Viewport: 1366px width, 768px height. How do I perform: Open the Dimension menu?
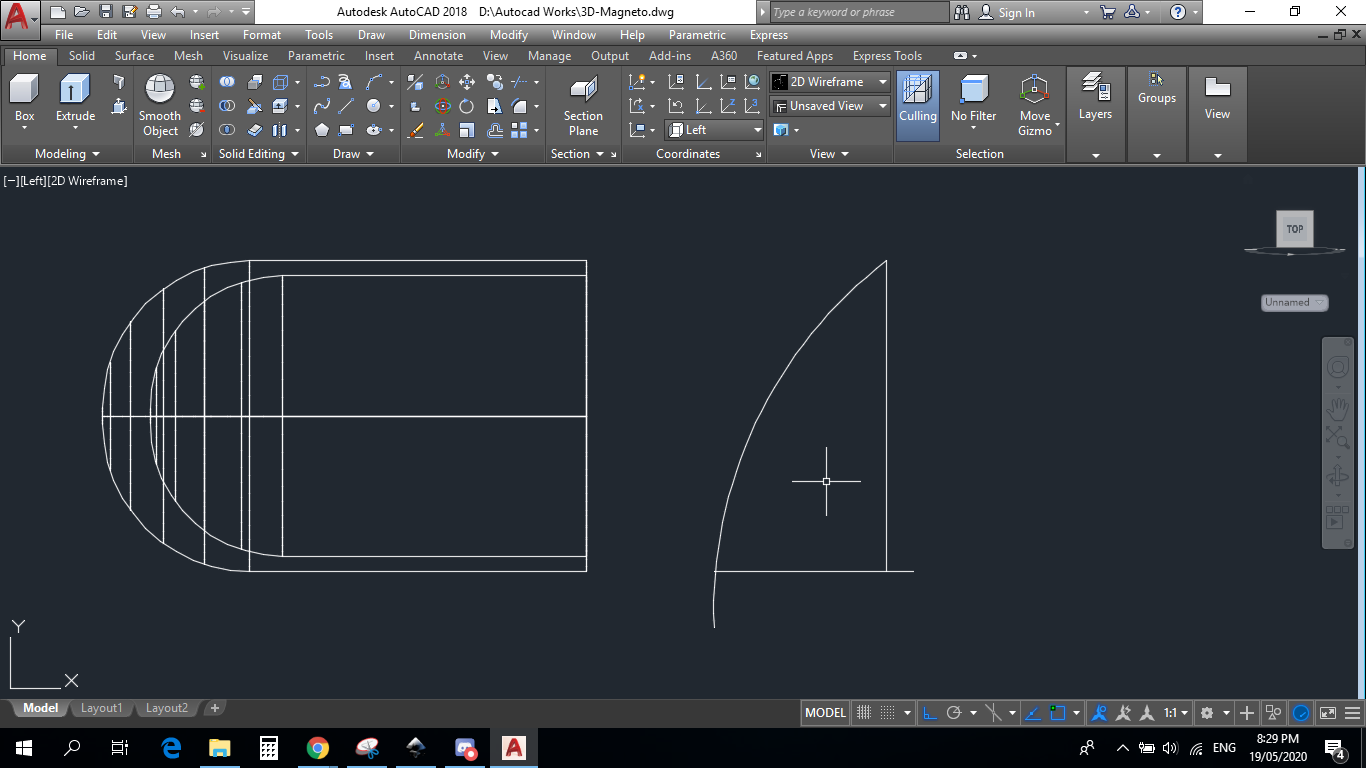tap(437, 35)
